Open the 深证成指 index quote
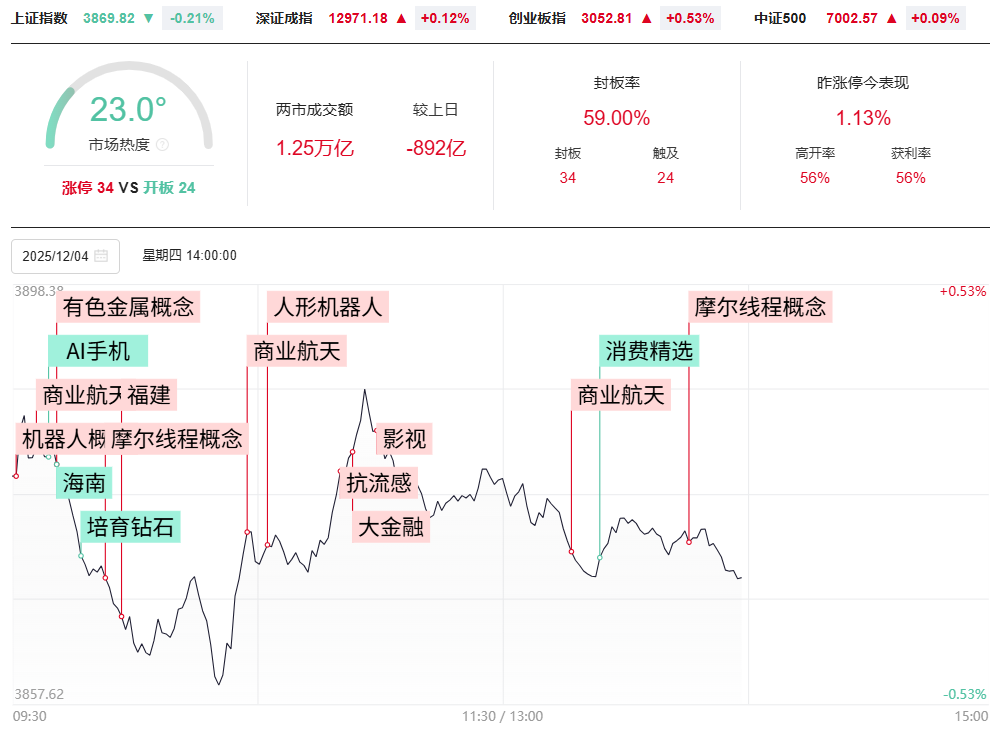Image resolution: width=1002 pixels, height=739 pixels. point(284,18)
